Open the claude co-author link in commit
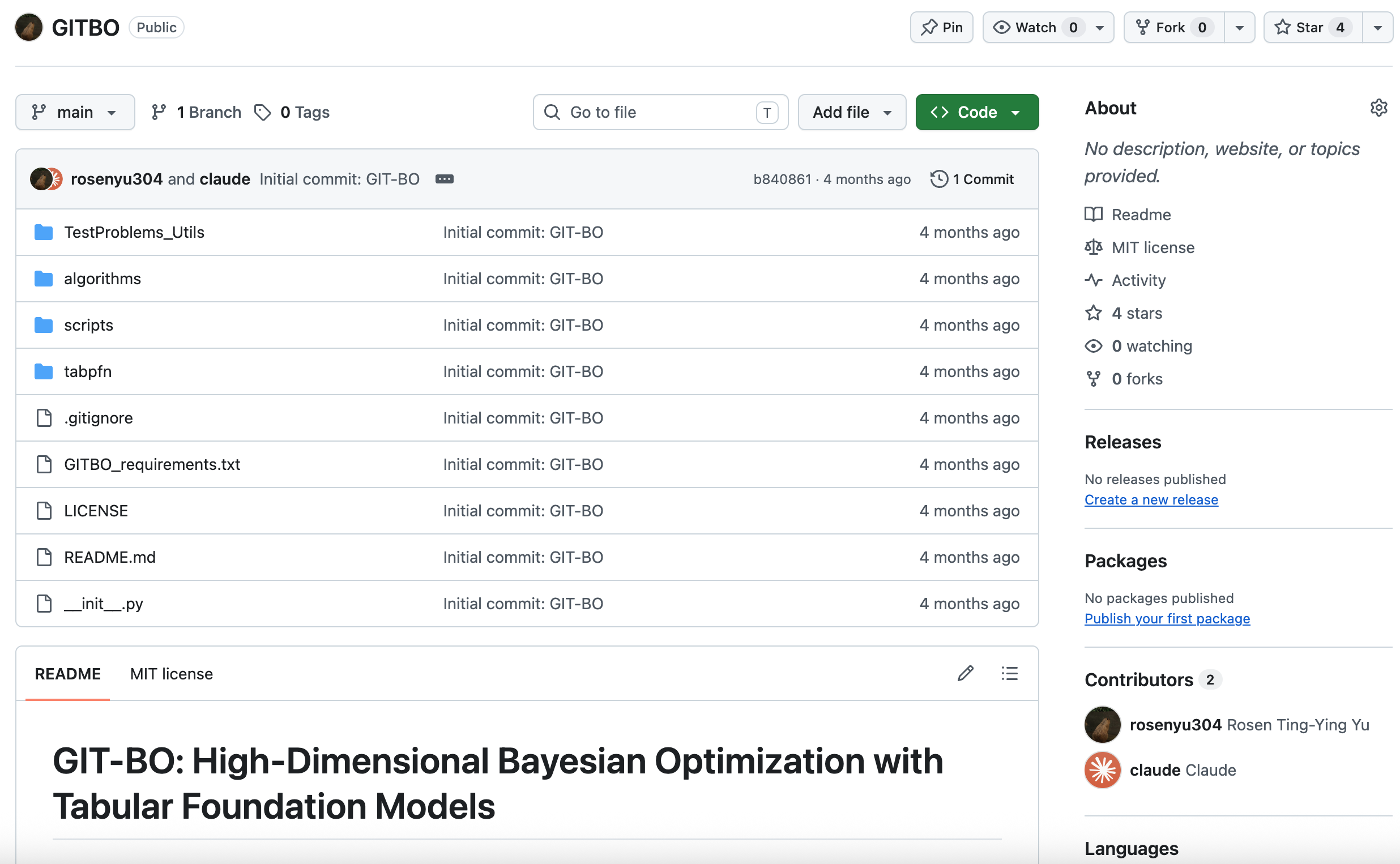 tap(225, 179)
